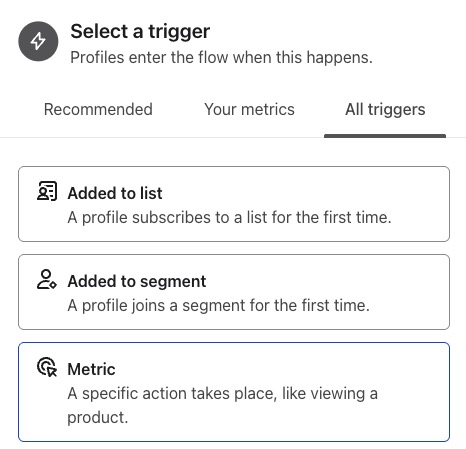Select the Metric trigger card
466x449 pixels.
[234, 392]
